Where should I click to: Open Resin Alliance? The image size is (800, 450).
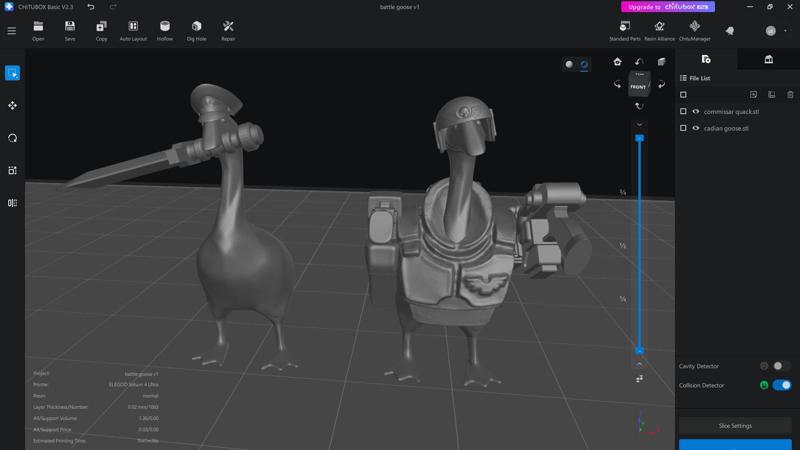tap(659, 31)
